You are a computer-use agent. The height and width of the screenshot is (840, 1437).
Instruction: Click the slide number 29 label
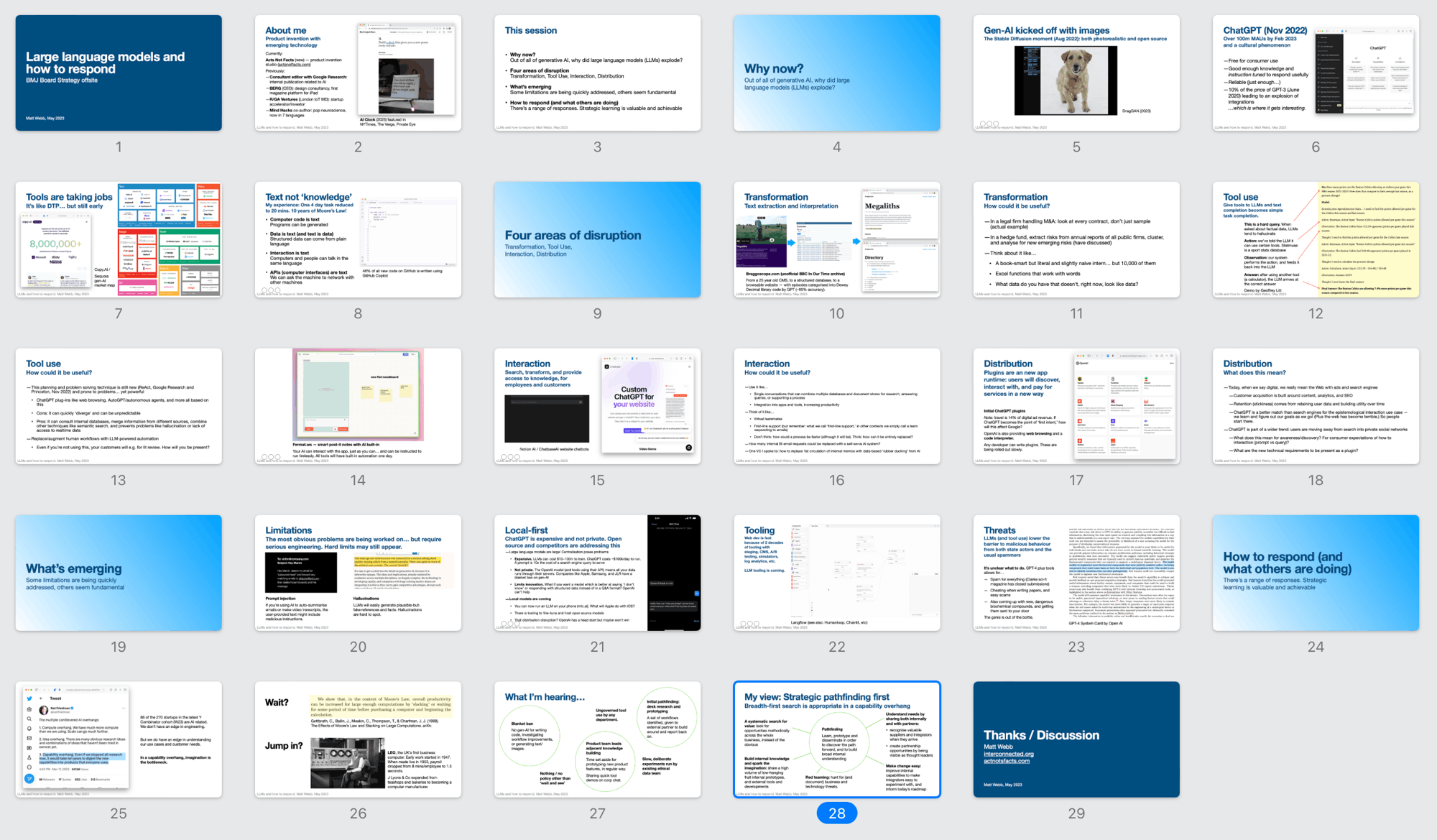point(1076,813)
